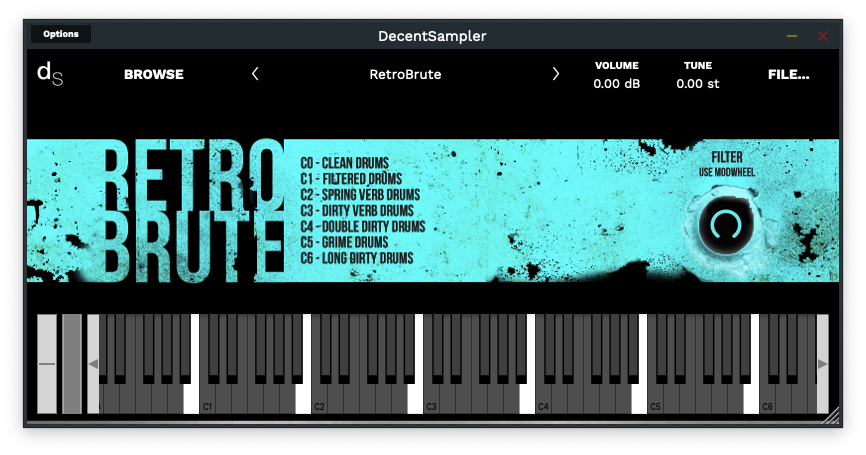Viewport: 866px width, 455px height.
Task: Click the RetroBrute preset name
Action: click(x=405, y=75)
